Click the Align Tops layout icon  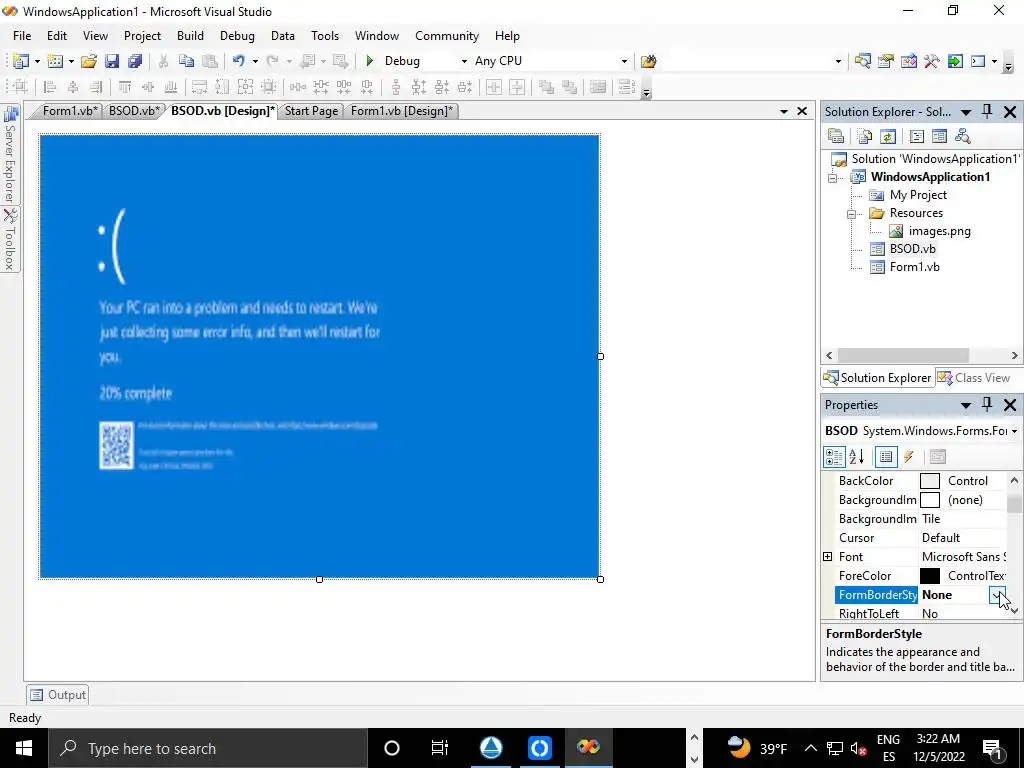point(125,87)
